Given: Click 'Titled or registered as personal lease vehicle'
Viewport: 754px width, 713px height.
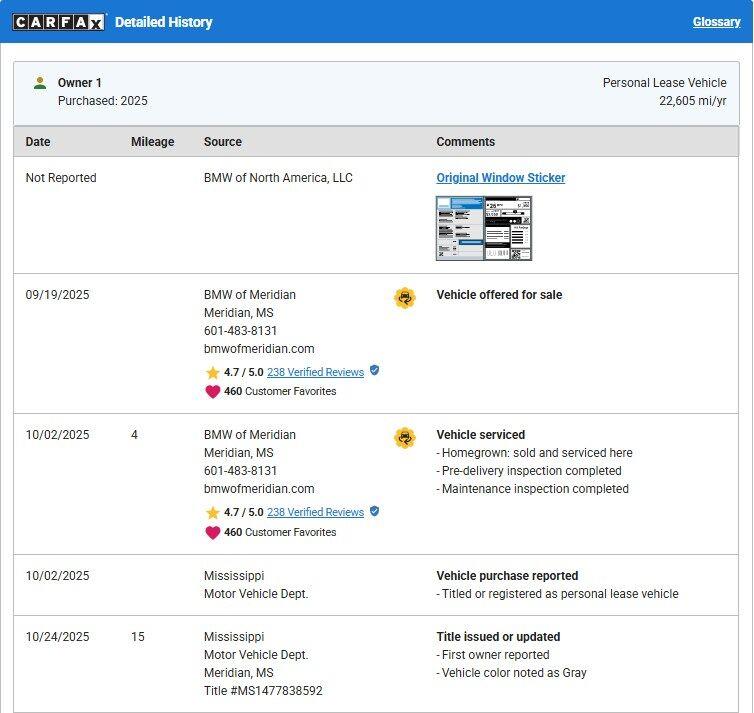Looking at the screenshot, I should click(557, 594).
